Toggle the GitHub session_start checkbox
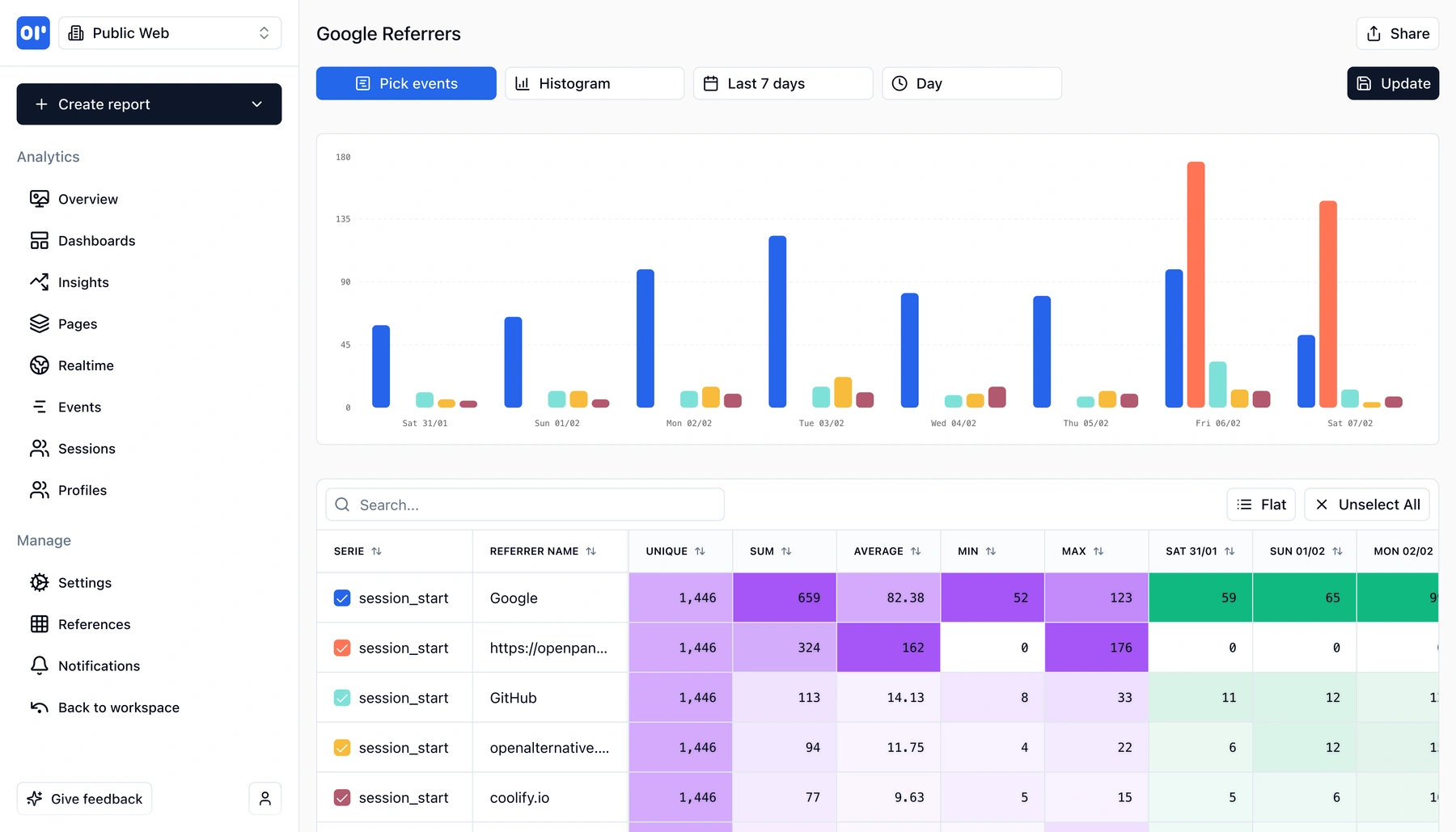The height and width of the screenshot is (832, 1456). click(x=341, y=698)
